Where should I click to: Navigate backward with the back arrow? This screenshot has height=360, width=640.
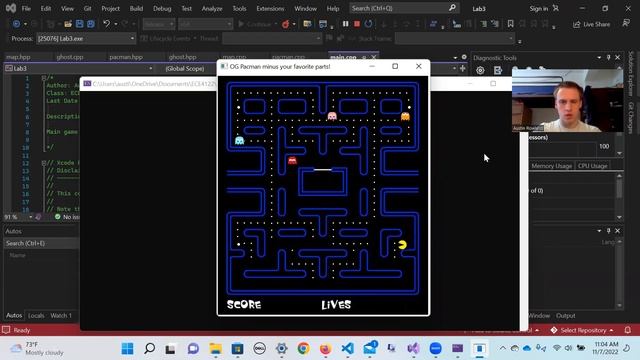pos(16,24)
